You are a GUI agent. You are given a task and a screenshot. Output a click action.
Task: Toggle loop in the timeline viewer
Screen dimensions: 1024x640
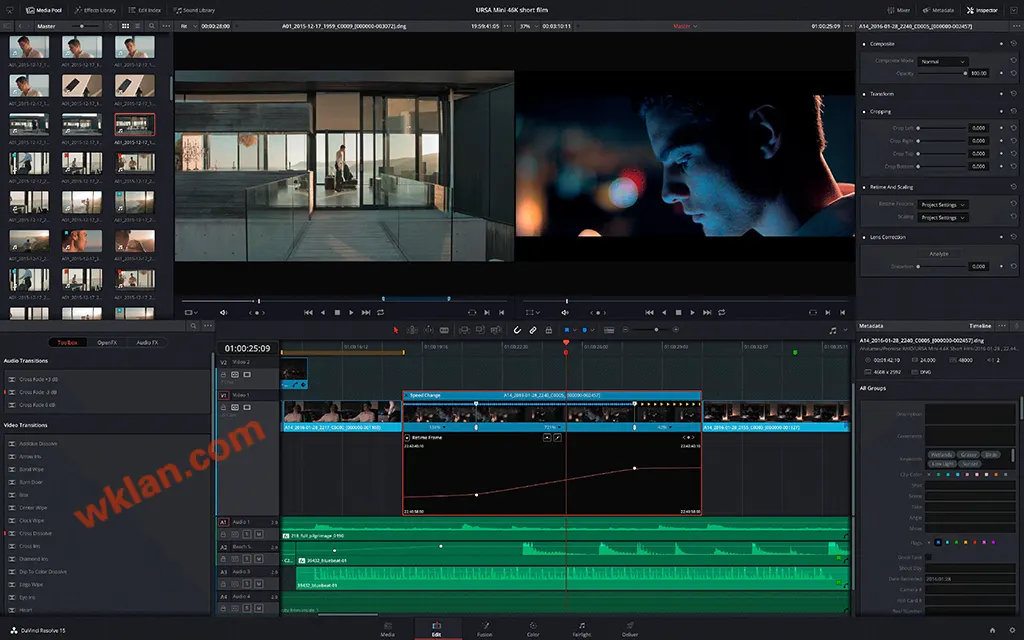(722, 312)
